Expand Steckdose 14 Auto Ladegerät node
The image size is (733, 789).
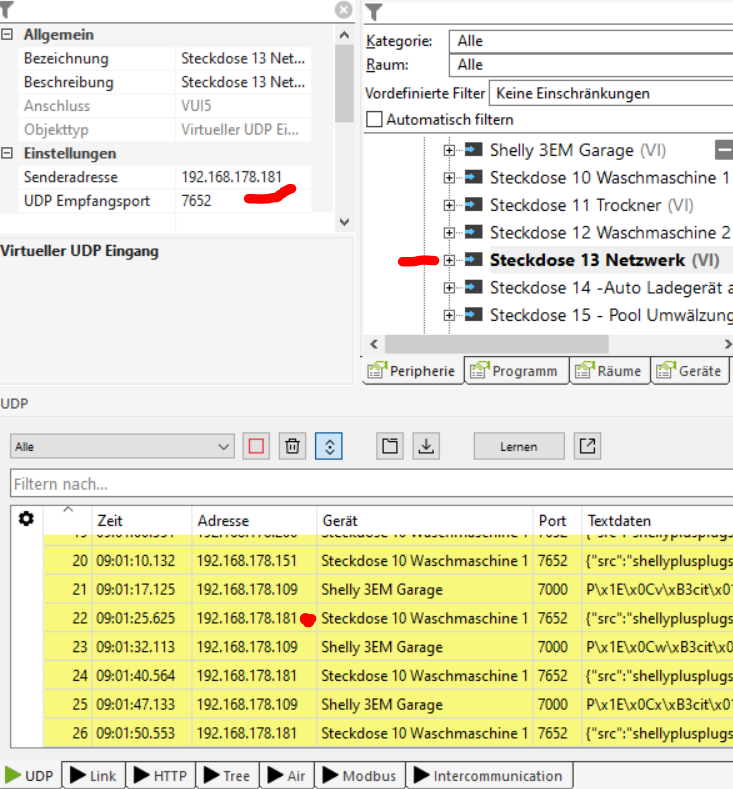pyautogui.click(x=449, y=288)
